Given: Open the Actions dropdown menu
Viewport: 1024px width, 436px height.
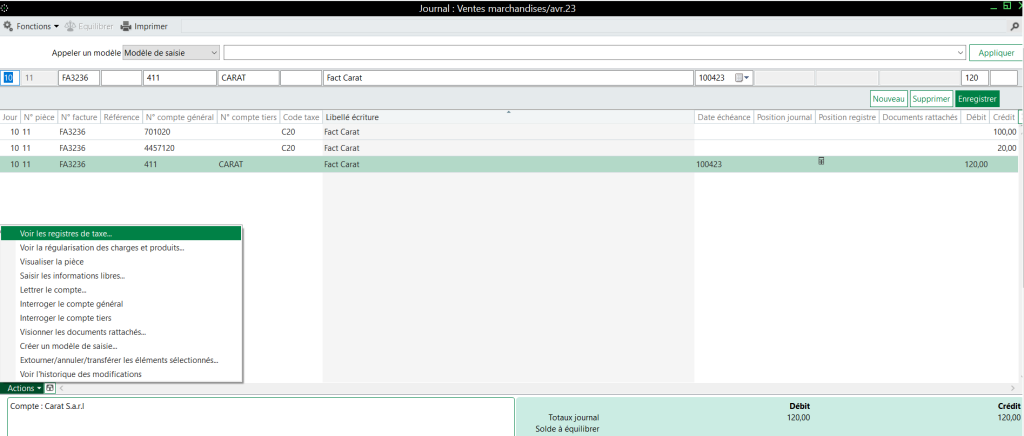Looking at the screenshot, I should 23,388.
